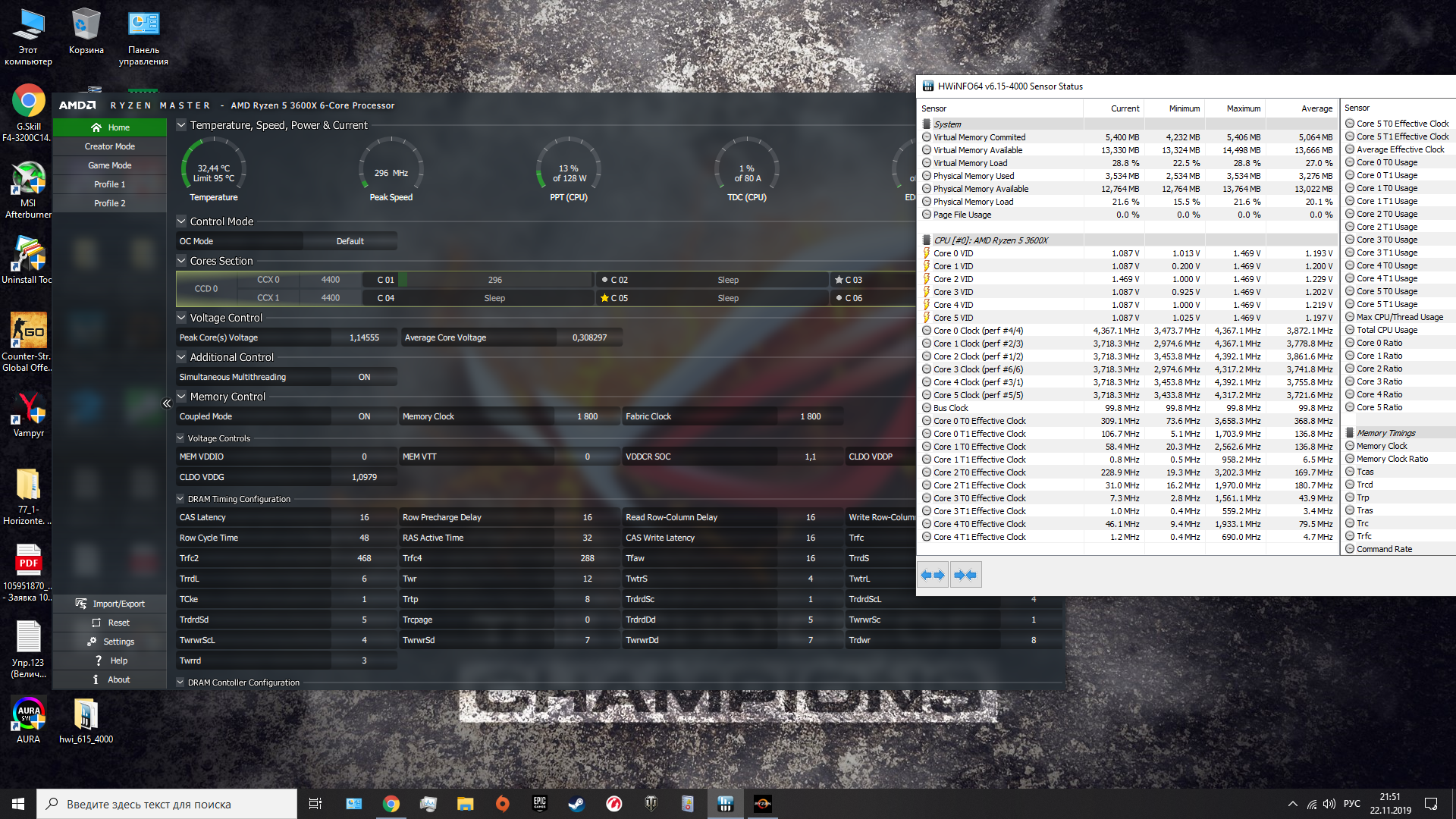1456x819 pixels.
Task: Click Steam icon in the taskbar
Action: click(576, 804)
